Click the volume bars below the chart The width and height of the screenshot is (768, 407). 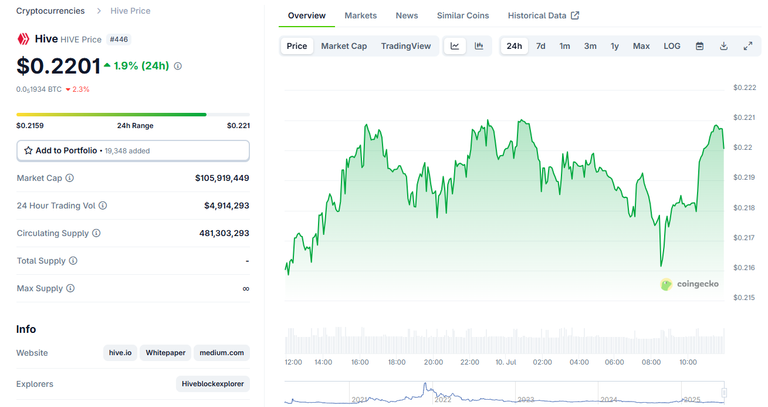point(504,341)
